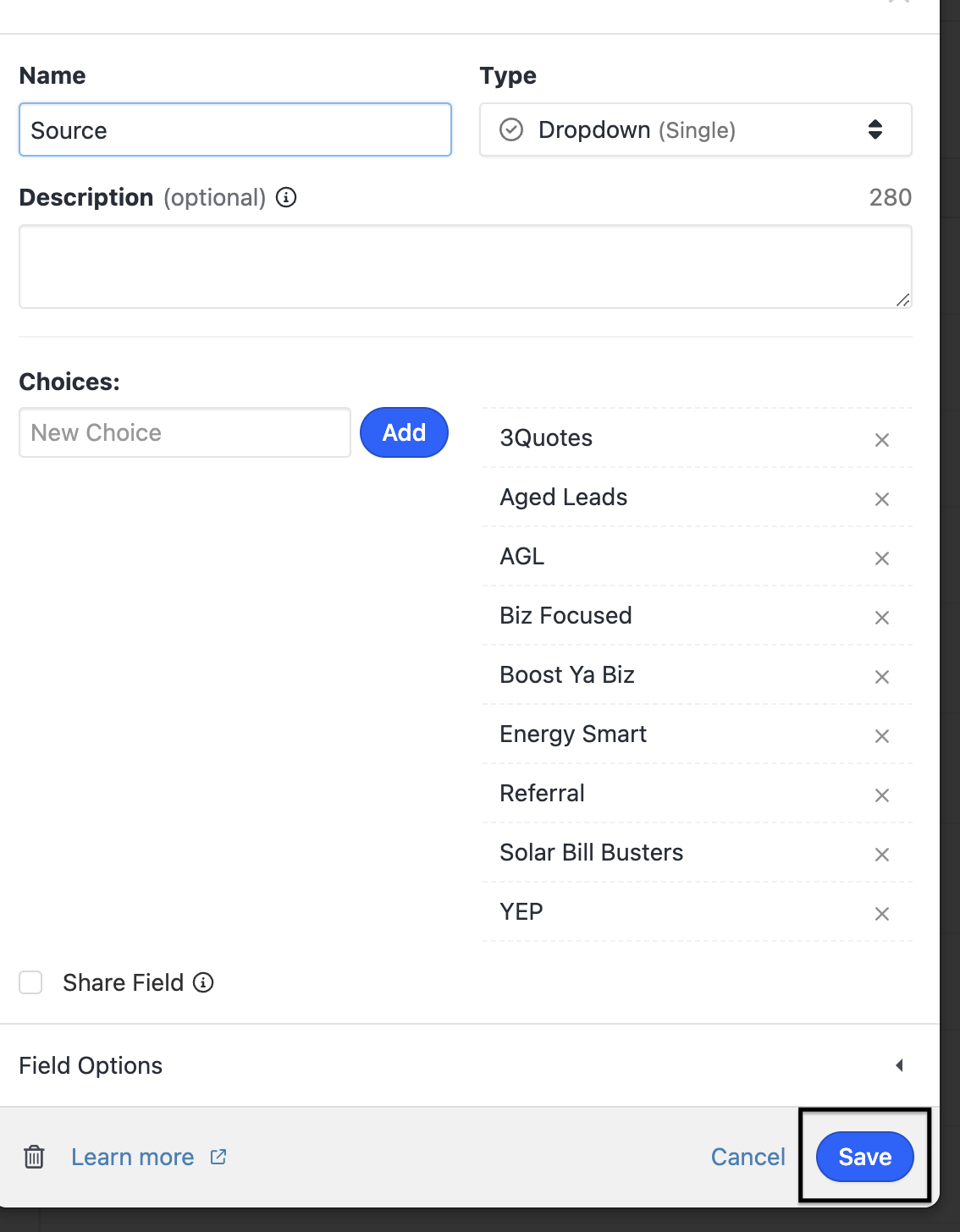Focus the New Choice input field
Screen dimensions: 960x1232
pyautogui.click(x=185, y=432)
